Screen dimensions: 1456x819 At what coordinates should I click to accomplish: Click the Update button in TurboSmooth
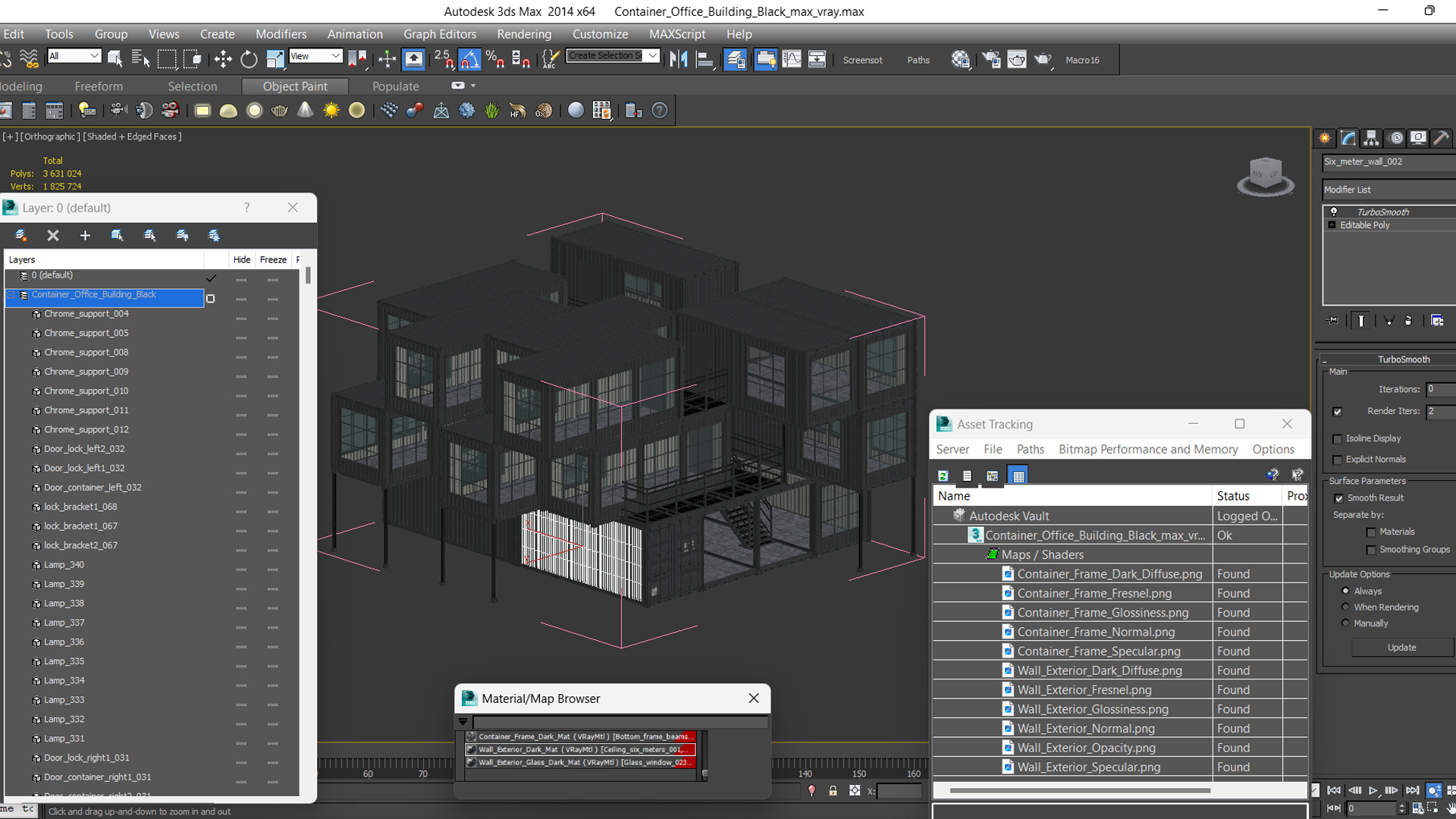[x=1401, y=648]
